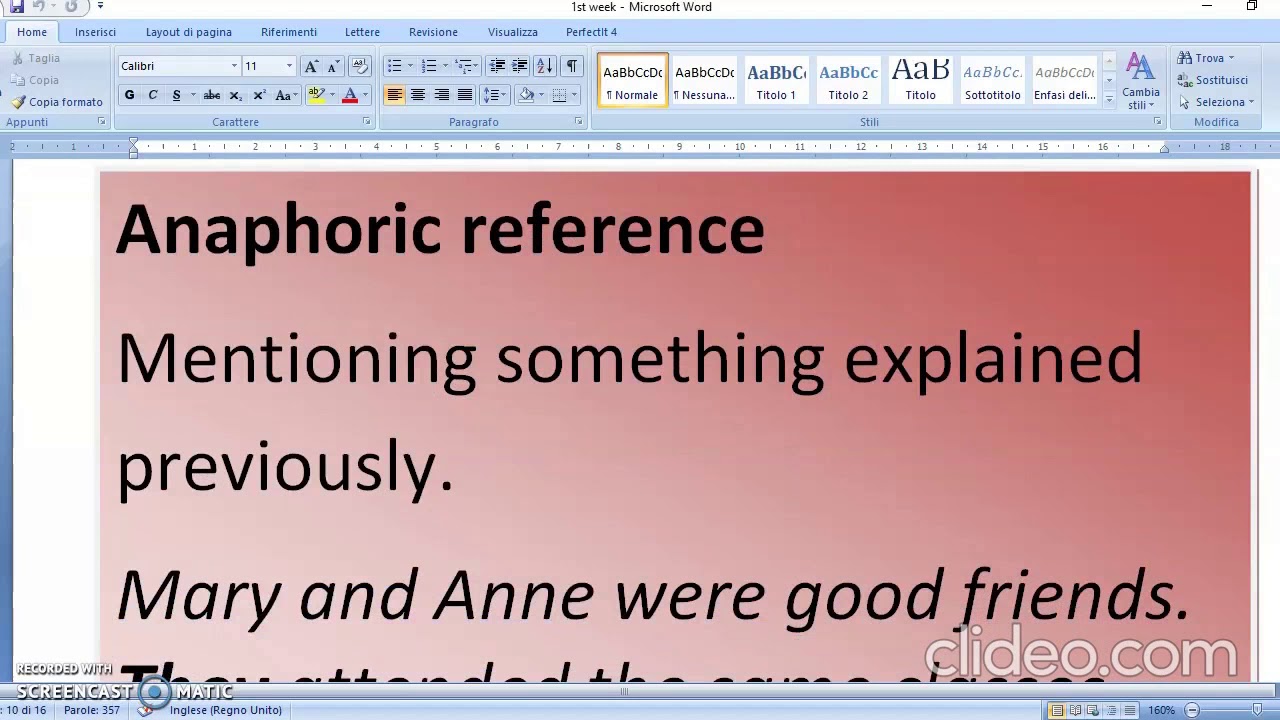Screen dimensions: 1280x720
Task: Open Carattere font dialog launcher
Action: (366, 122)
